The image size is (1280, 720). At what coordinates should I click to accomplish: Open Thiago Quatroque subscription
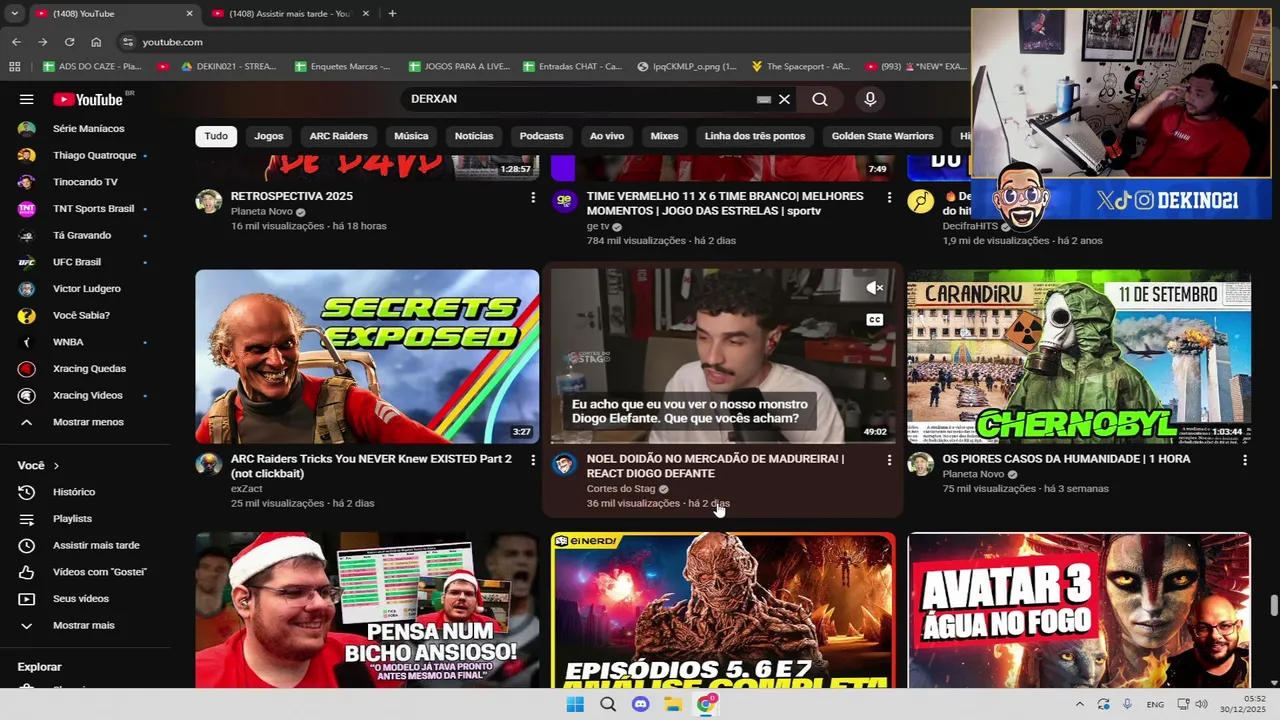point(94,155)
